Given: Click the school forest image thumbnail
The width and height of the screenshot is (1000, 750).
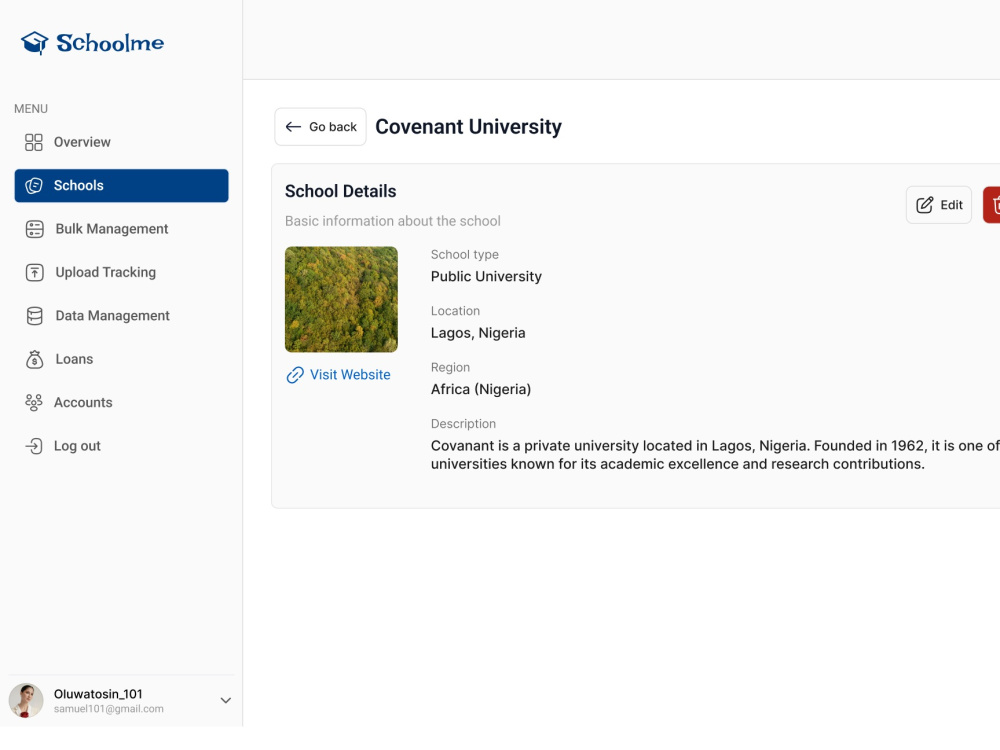Looking at the screenshot, I should [341, 299].
